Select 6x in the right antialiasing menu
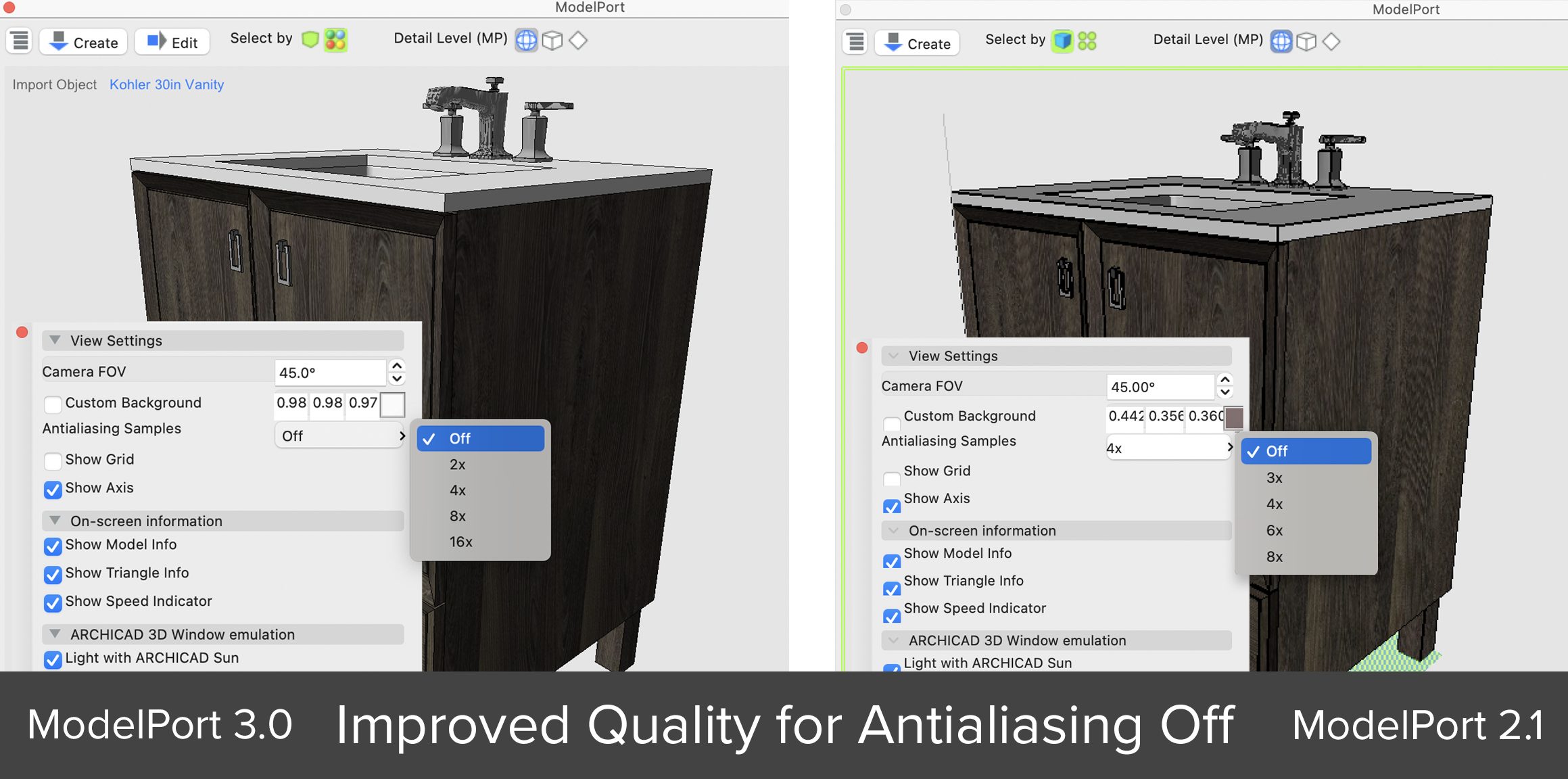This screenshot has height=779, width=1568. pyautogui.click(x=1274, y=530)
